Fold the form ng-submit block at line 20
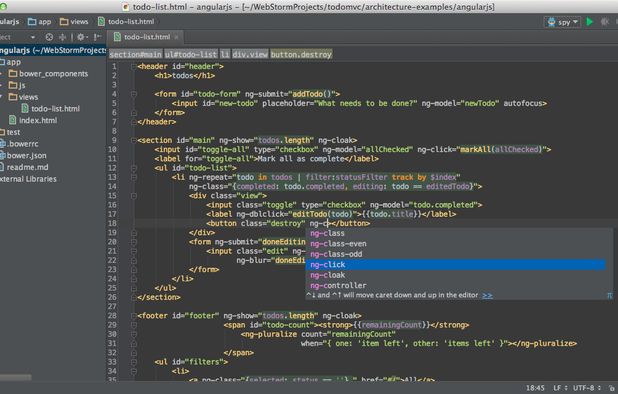The height and width of the screenshot is (394, 618). pyautogui.click(x=134, y=242)
